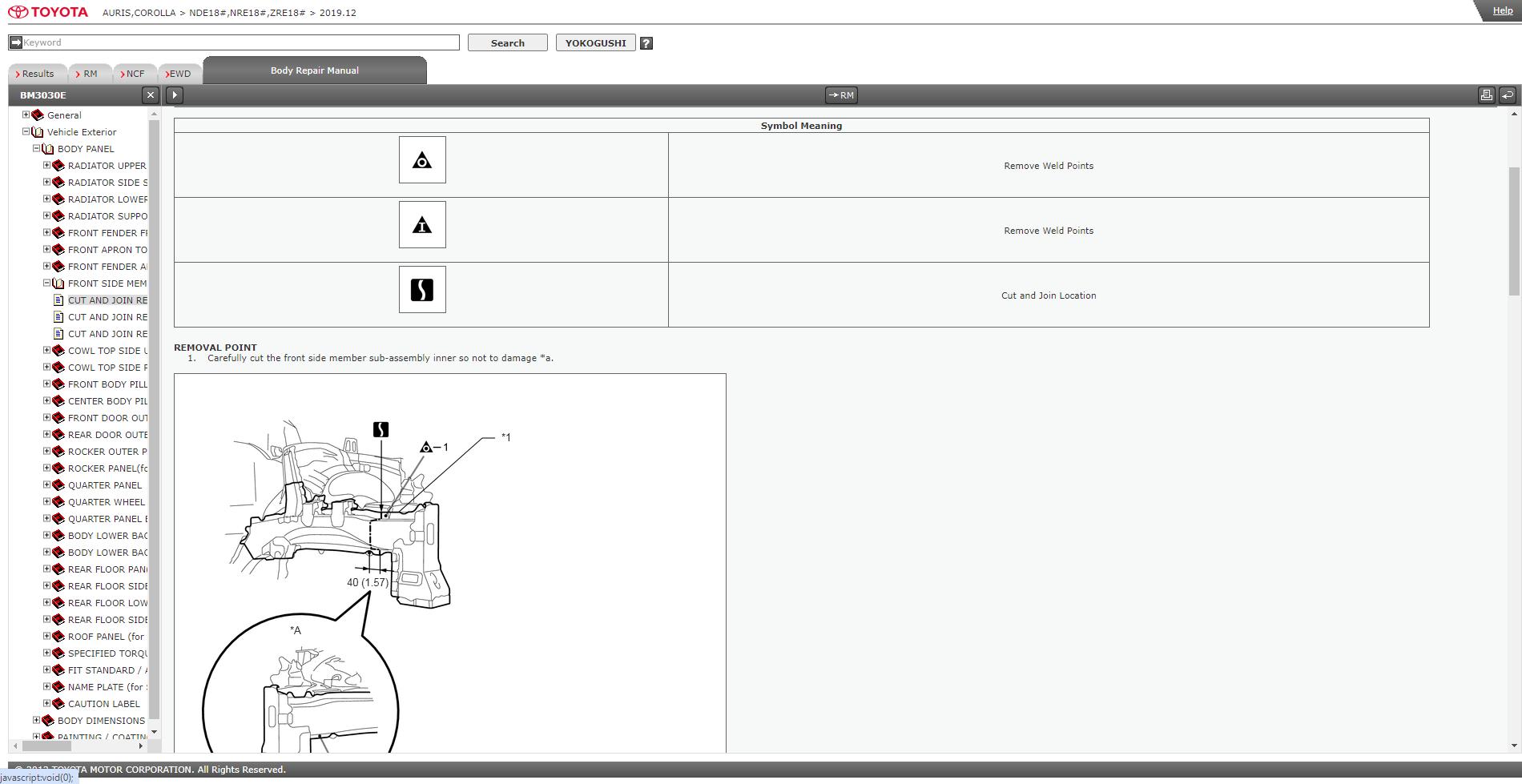Select the SPECIFIED TORQU tree item
Image resolution: width=1522 pixels, height=784 pixels.
107,653
